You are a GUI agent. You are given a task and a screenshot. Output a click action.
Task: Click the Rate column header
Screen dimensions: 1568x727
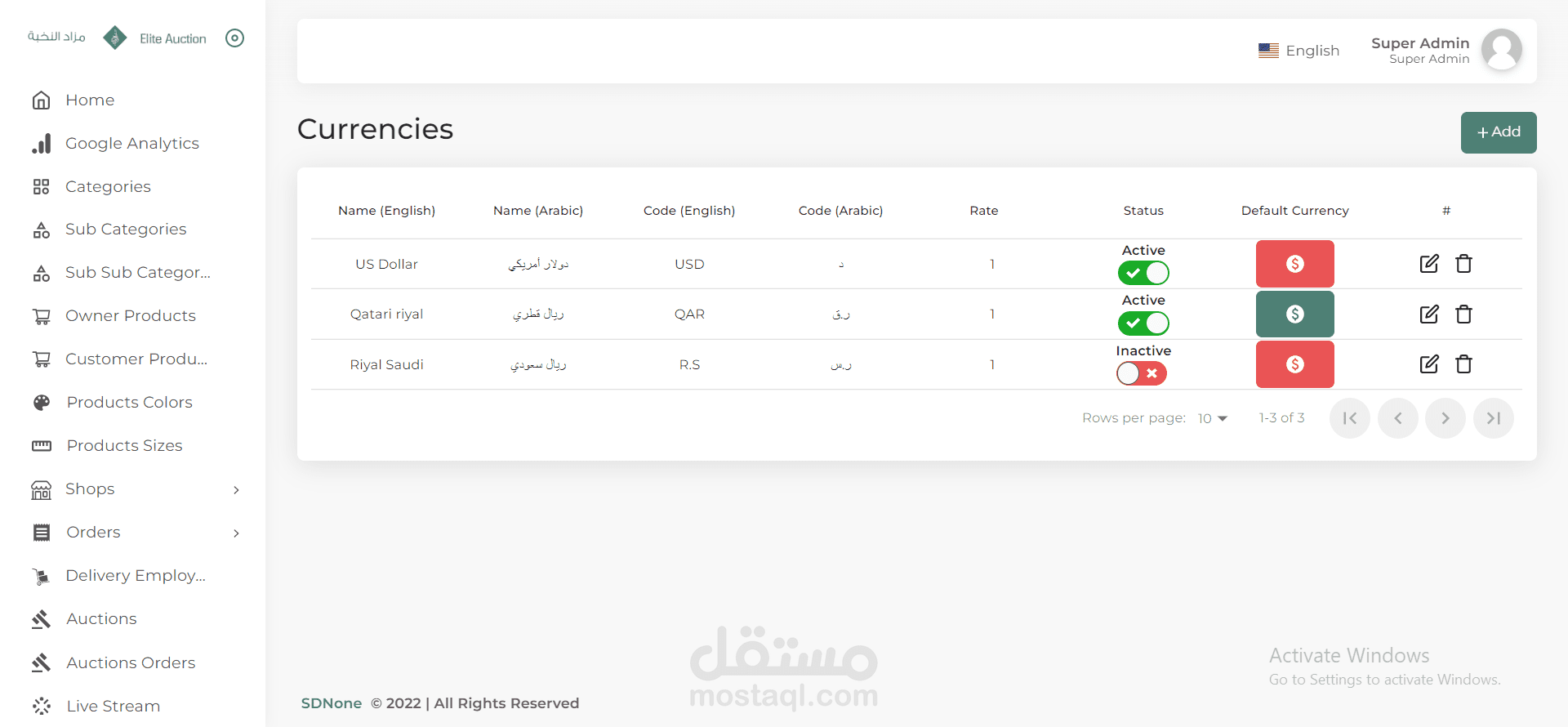click(984, 211)
